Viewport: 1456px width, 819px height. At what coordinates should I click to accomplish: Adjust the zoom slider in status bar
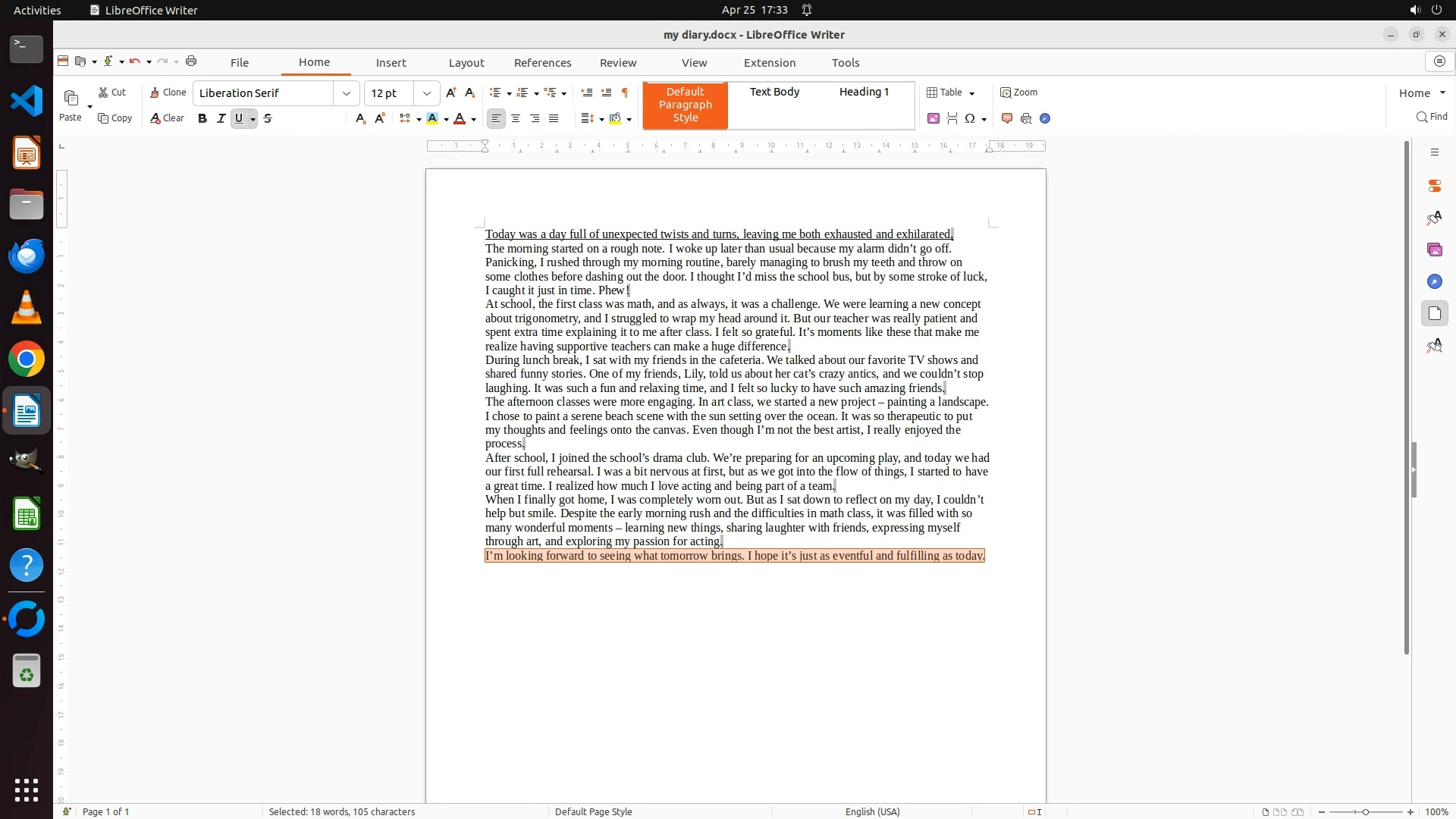point(1366,812)
